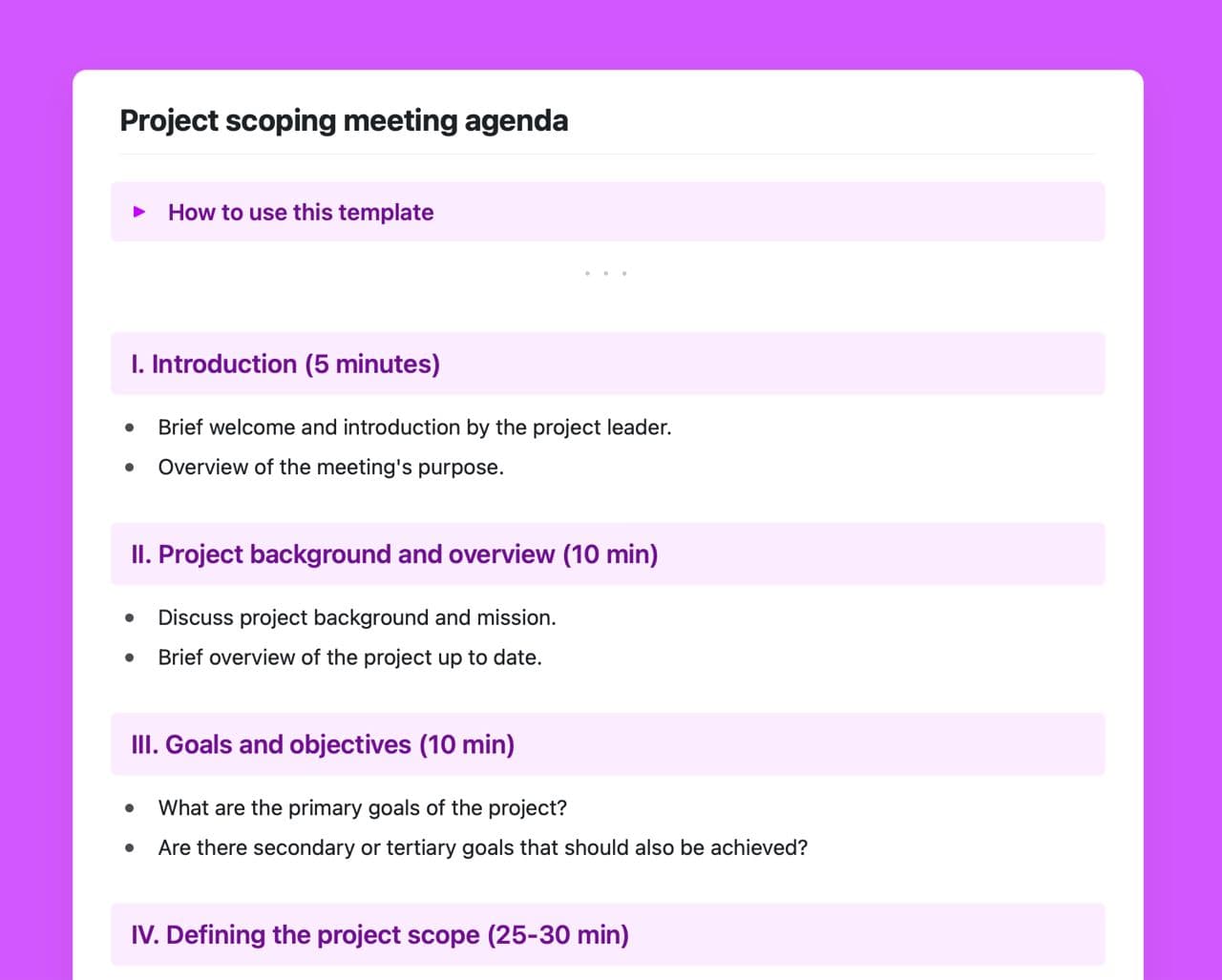Click the bullet next to "Brief overview of the project"
Viewport: 1222px width, 980px height.
pyautogui.click(x=130, y=657)
